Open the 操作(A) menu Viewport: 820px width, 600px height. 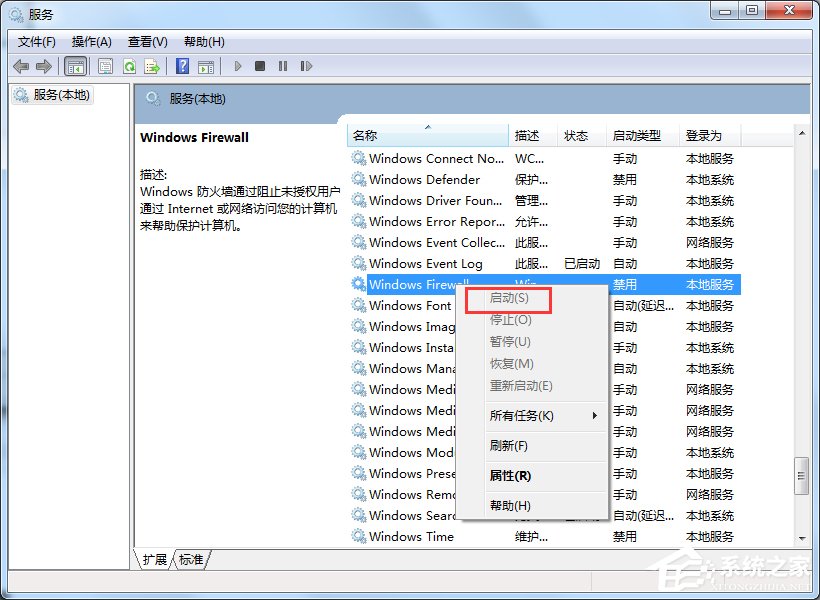(92, 41)
